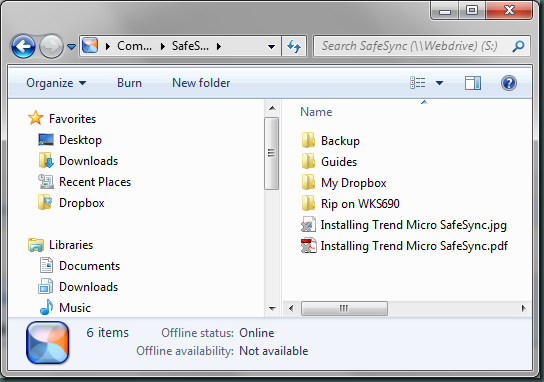Click the Offline status Online text
Screen dimensions: 544x382
click(257, 333)
